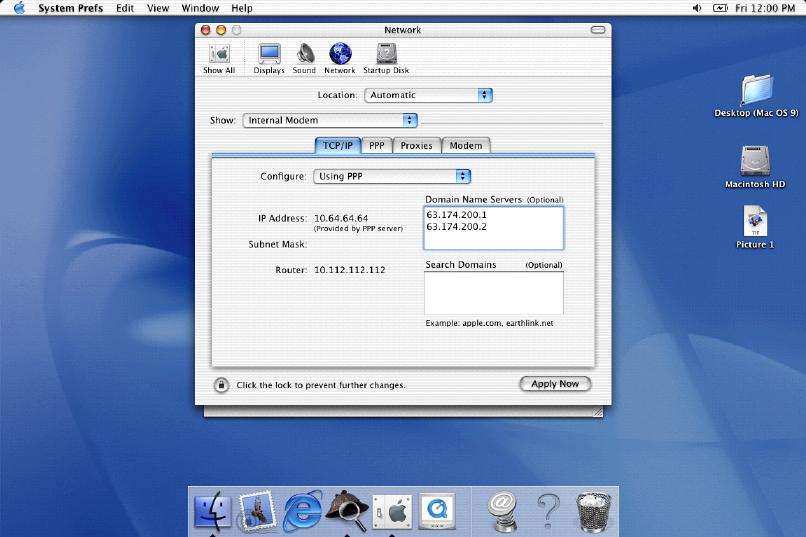Launch Internet Explorer from the Dock
Screen dimensions: 806x537
point(303,511)
